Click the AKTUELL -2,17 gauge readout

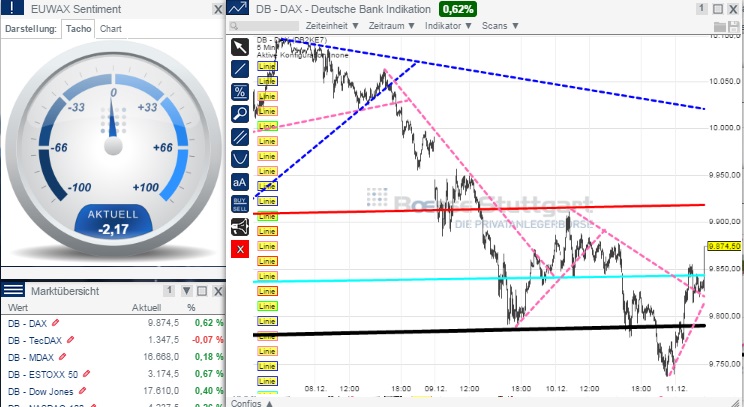tap(113, 222)
